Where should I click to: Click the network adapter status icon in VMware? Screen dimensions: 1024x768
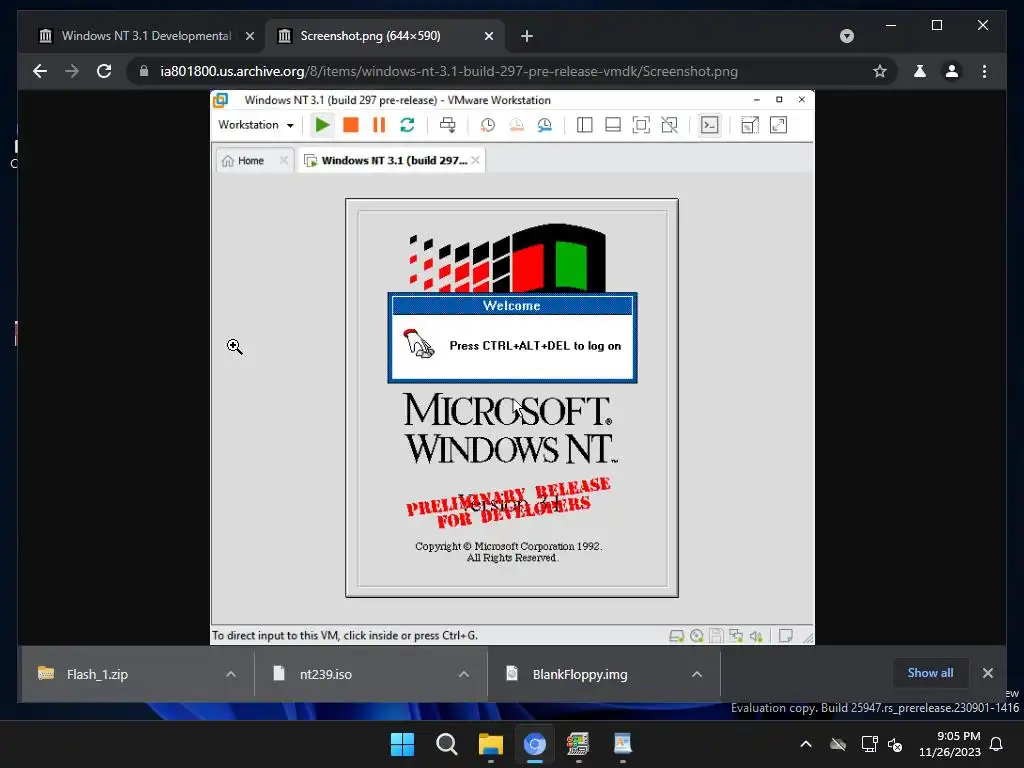coord(736,636)
